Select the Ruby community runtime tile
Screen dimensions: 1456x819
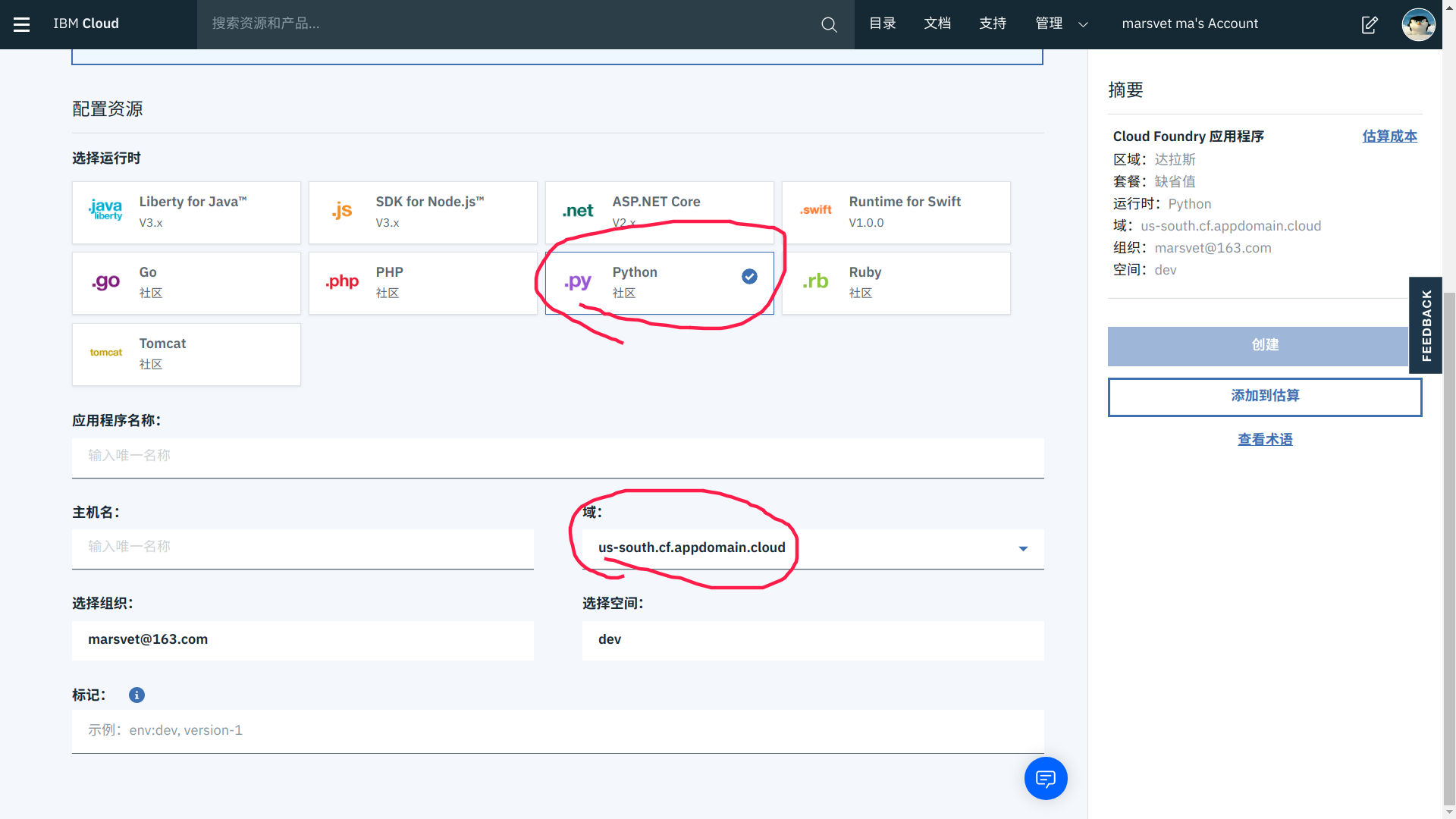896,284
